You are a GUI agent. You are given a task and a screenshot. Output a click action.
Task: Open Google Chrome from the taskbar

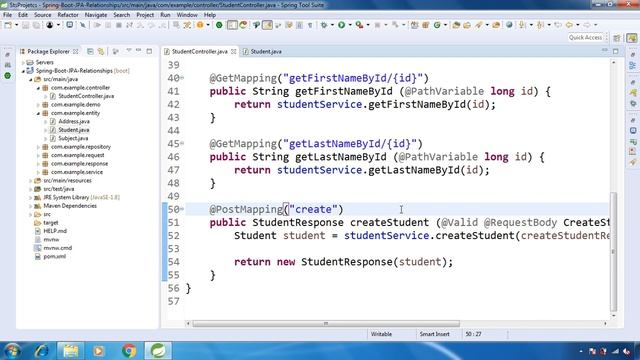pyautogui.click(x=129, y=351)
